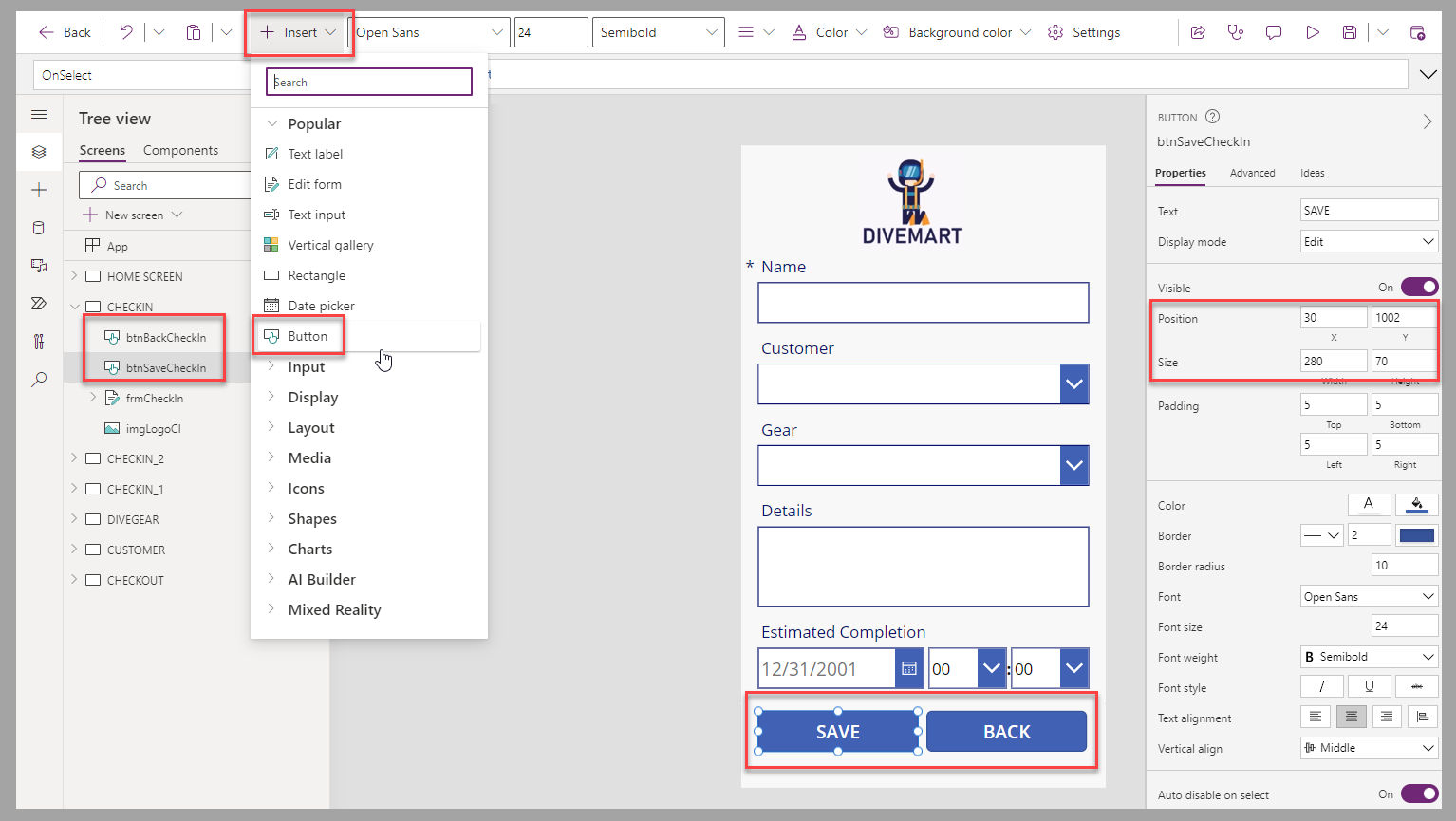This screenshot has height=821, width=1456.
Task: Open the Advanced tab in button properties
Action: 1253,173
